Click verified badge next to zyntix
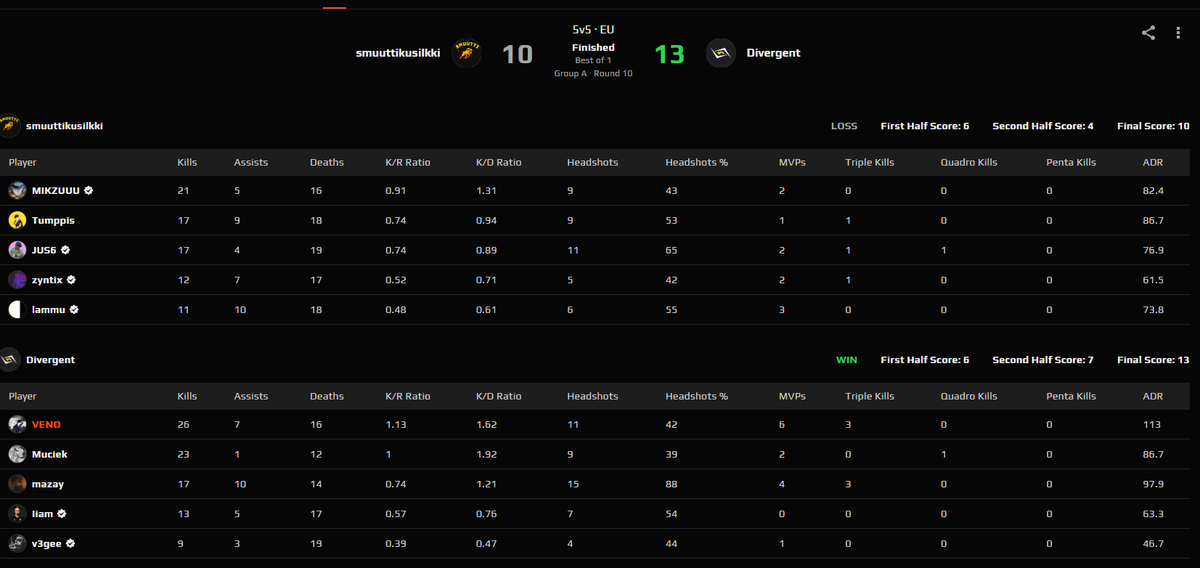This screenshot has width=1200, height=568. [72, 280]
